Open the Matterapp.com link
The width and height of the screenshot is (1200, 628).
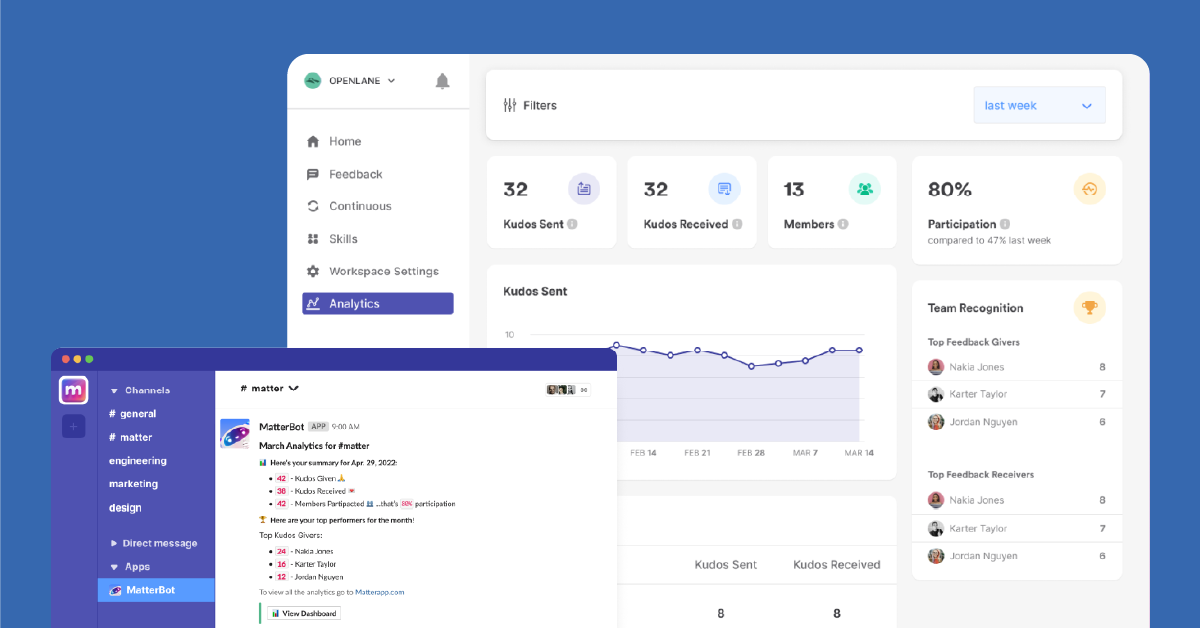[x=380, y=592]
